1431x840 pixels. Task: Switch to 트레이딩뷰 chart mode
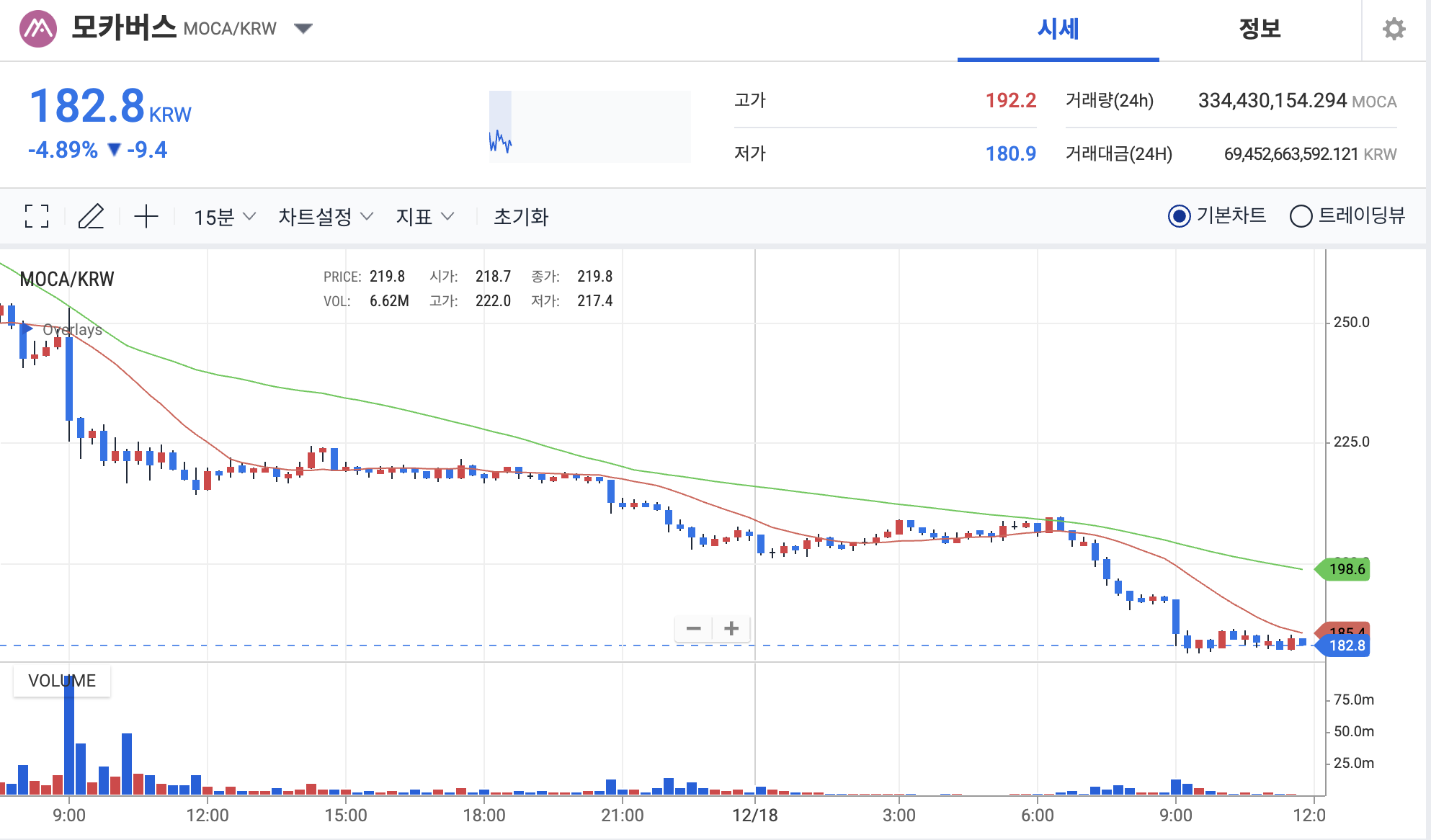(1301, 216)
